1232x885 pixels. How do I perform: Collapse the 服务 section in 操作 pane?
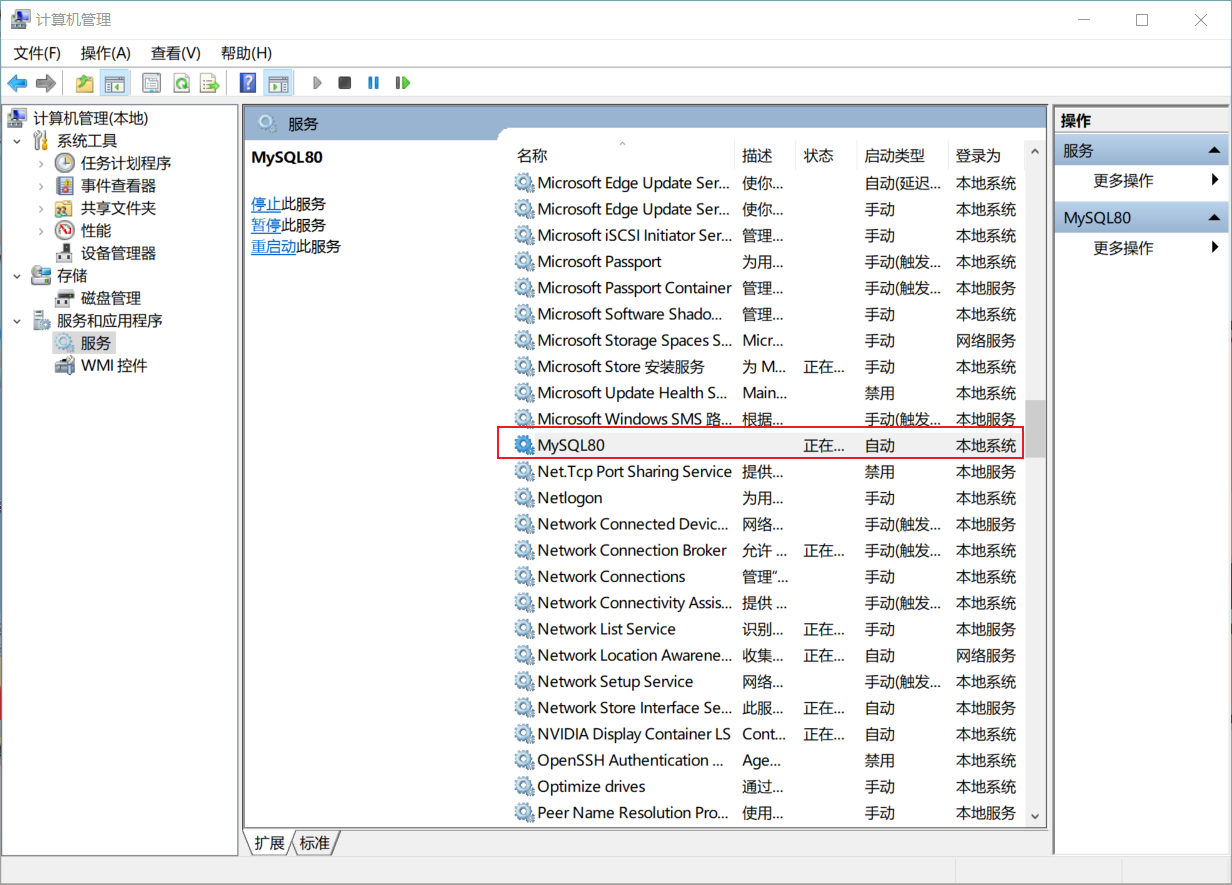click(x=1214, y=151)
